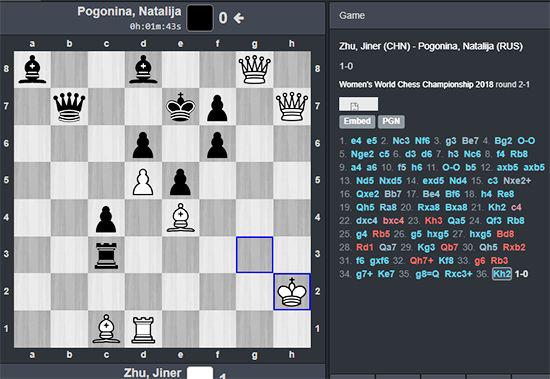Select the black pawn on c4
Screen dimensions: 550x379
pos(106,219)
